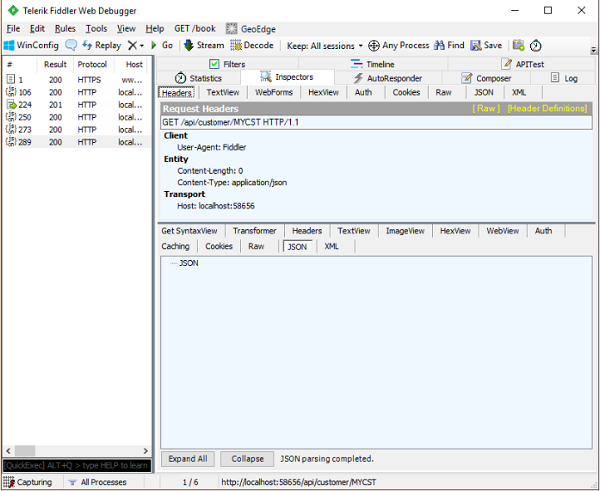Switch to the Log tab
The height and width of the screenshot is (491, 600).
[564, 78]
